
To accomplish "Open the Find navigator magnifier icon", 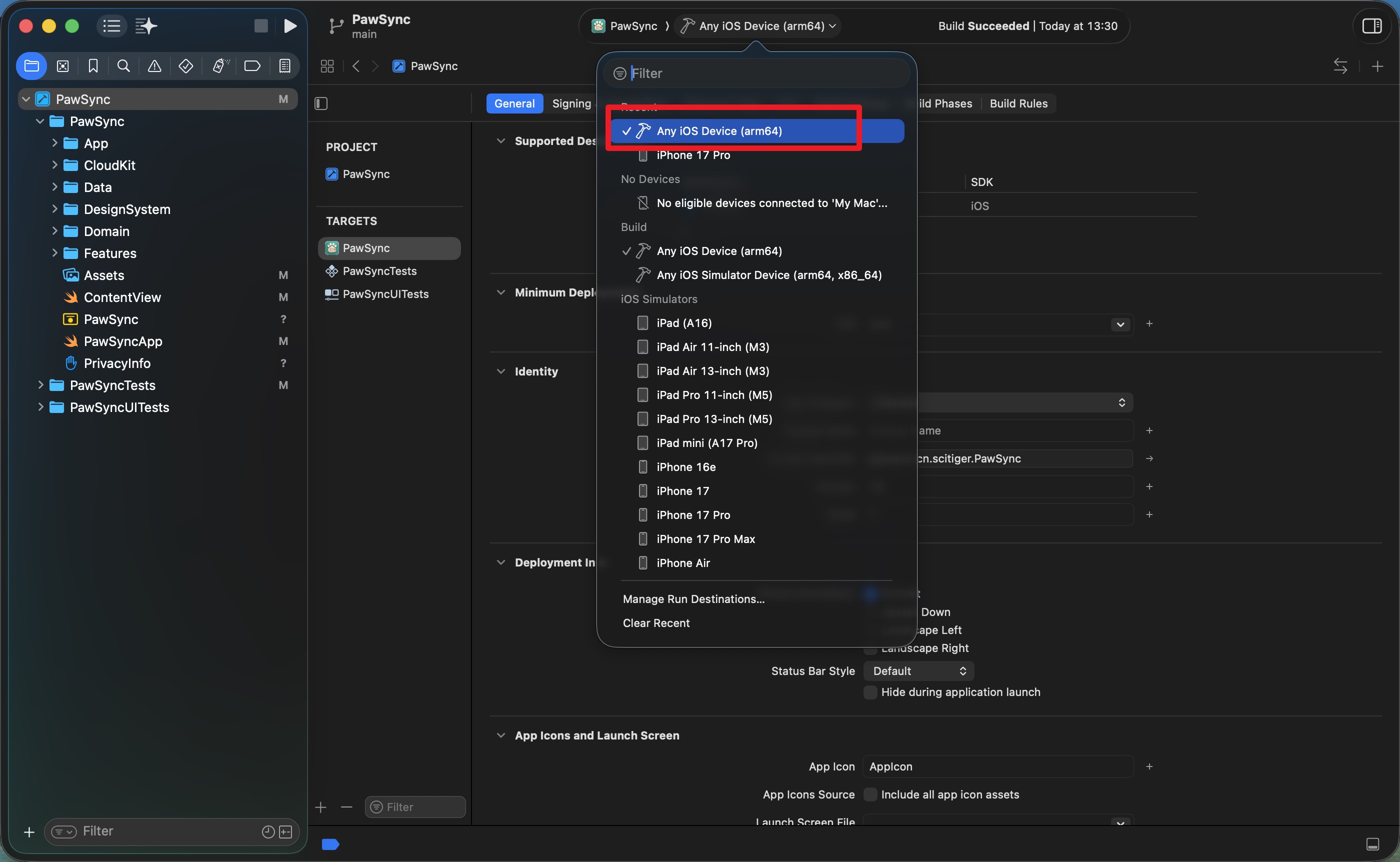I will (x=123, y=66).
